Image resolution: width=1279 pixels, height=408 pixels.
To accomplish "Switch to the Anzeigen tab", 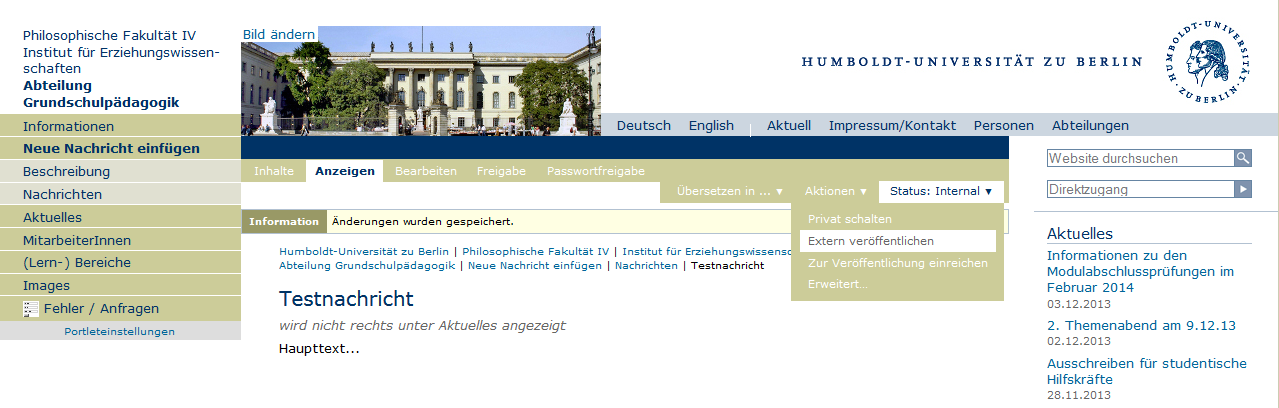I will [345, 171].
